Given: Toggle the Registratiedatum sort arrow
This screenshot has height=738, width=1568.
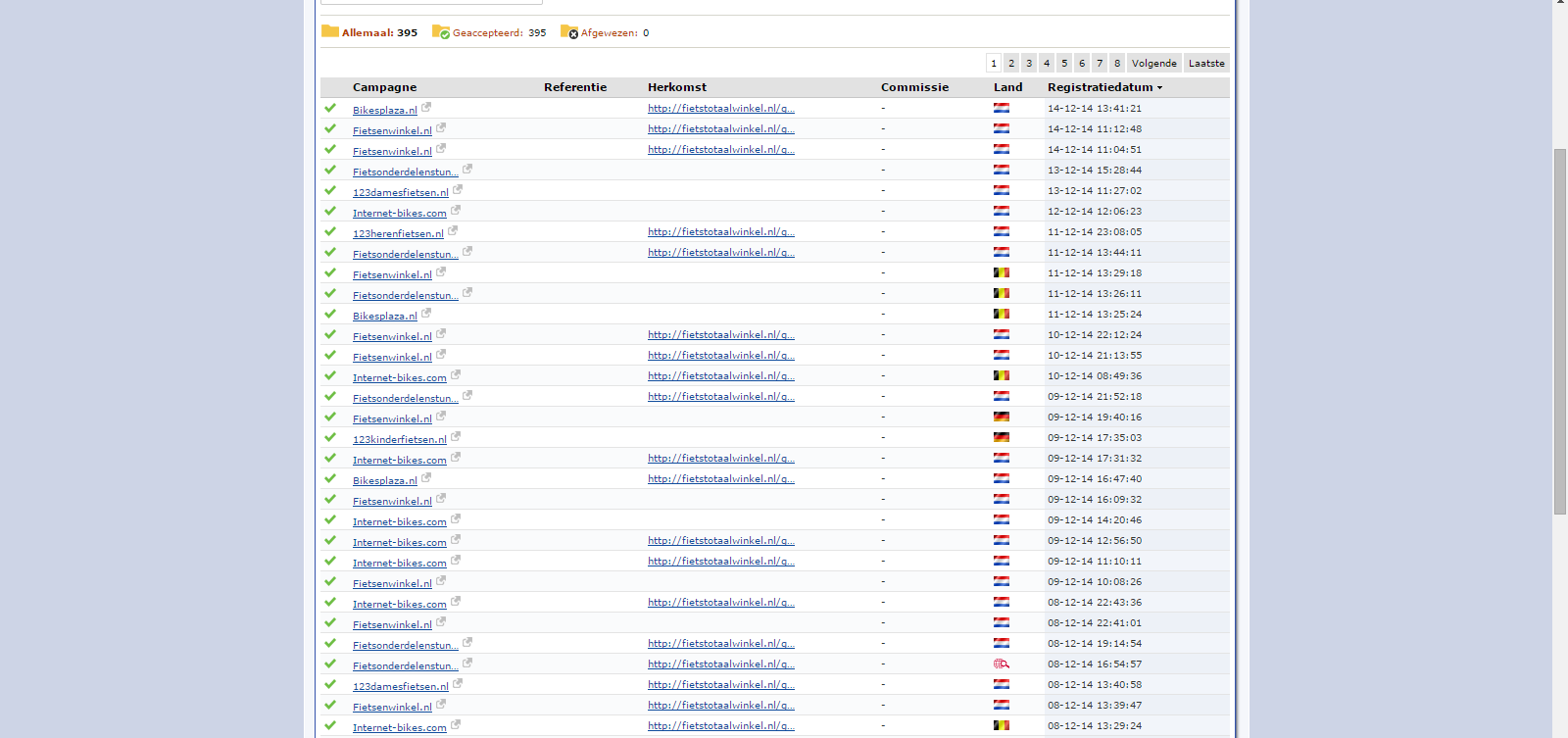Looking at the screenshot, I should pyautogui.click(x=1159, y=88).
